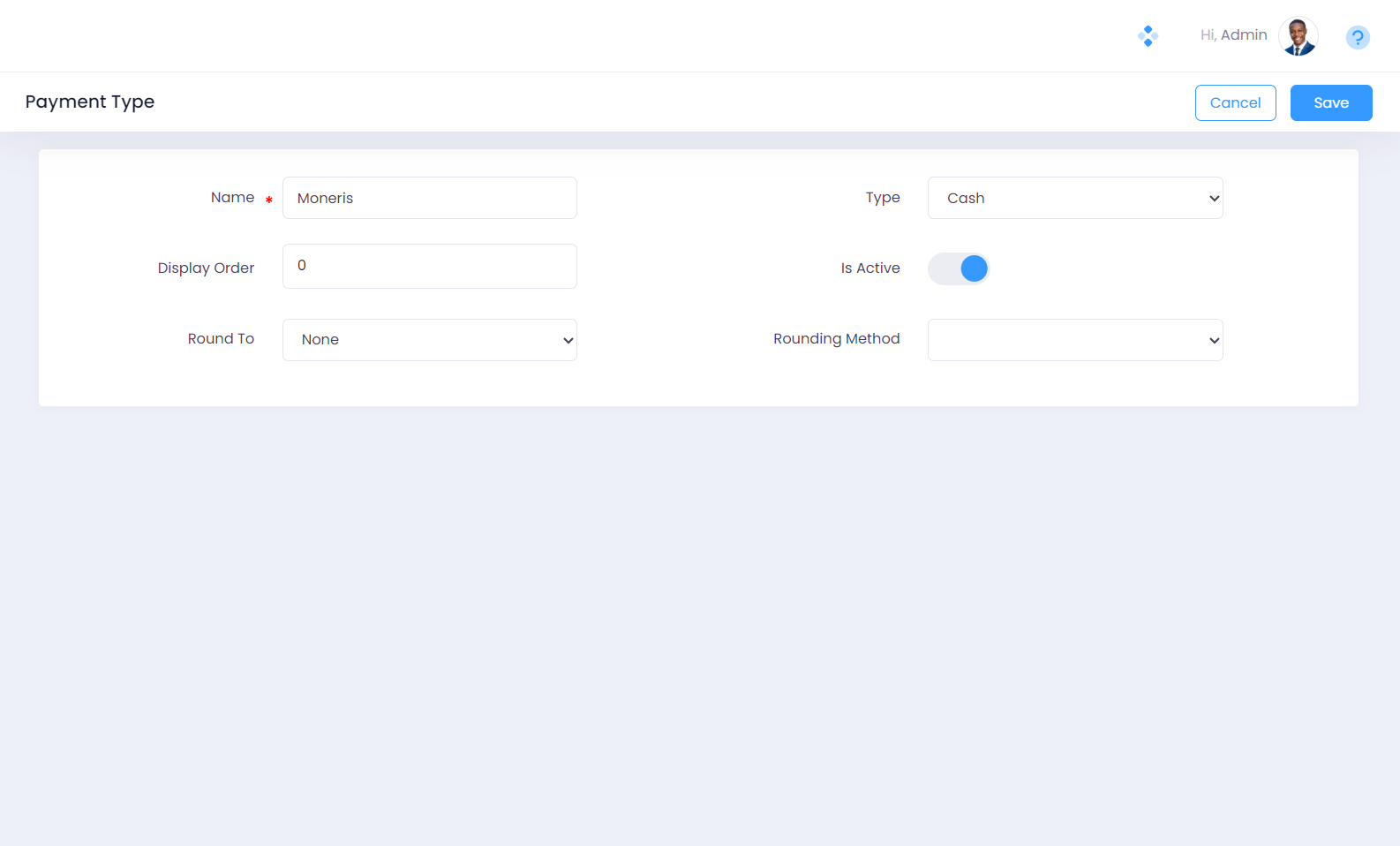Click the Name field label
The height and width of the screenshot is (846, 1400).
[232, 198]
